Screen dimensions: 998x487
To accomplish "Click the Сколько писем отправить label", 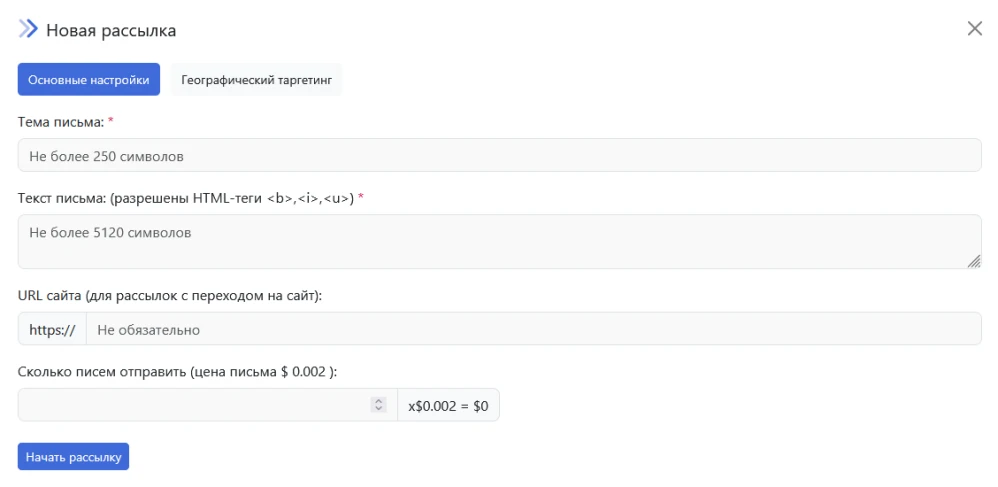I will point(177,371).
